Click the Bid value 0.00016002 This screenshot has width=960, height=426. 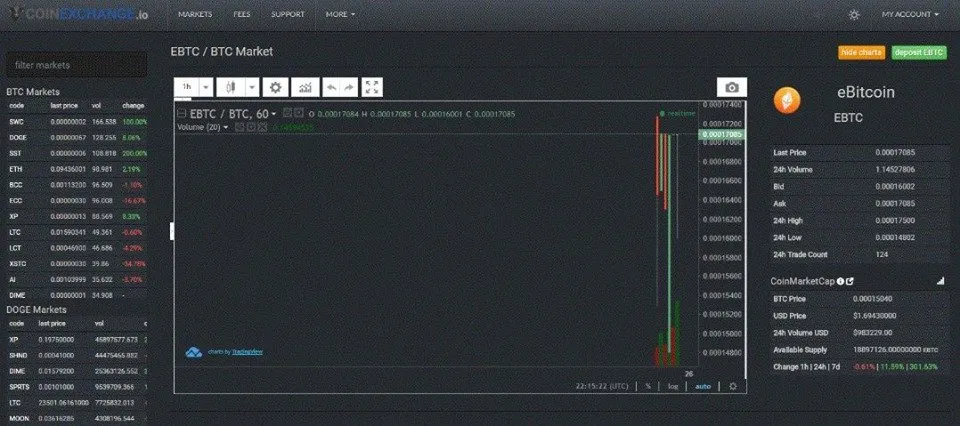(894, 187)
